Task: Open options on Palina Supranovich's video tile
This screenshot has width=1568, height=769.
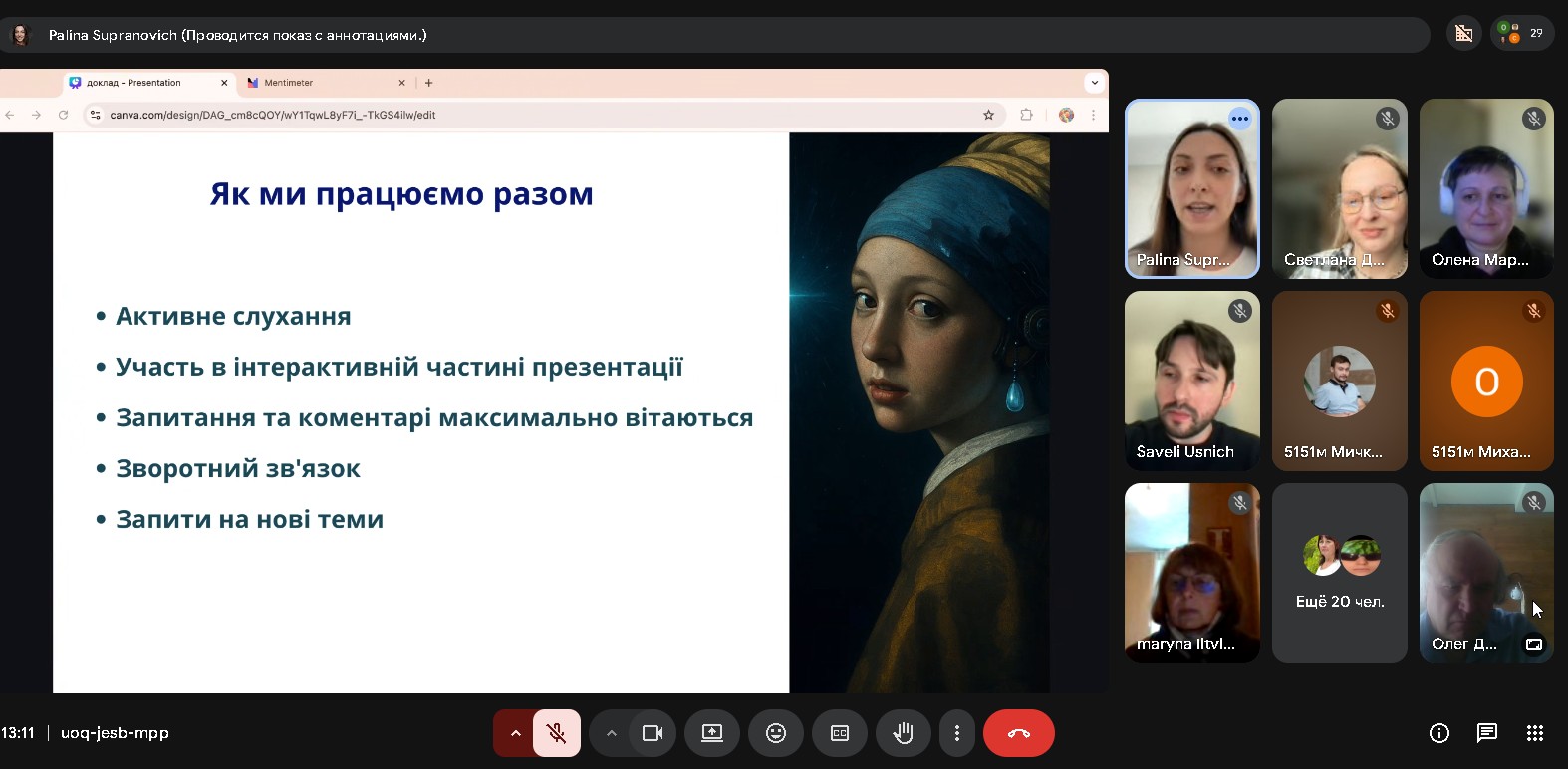Action: (x=1239, y=119)
